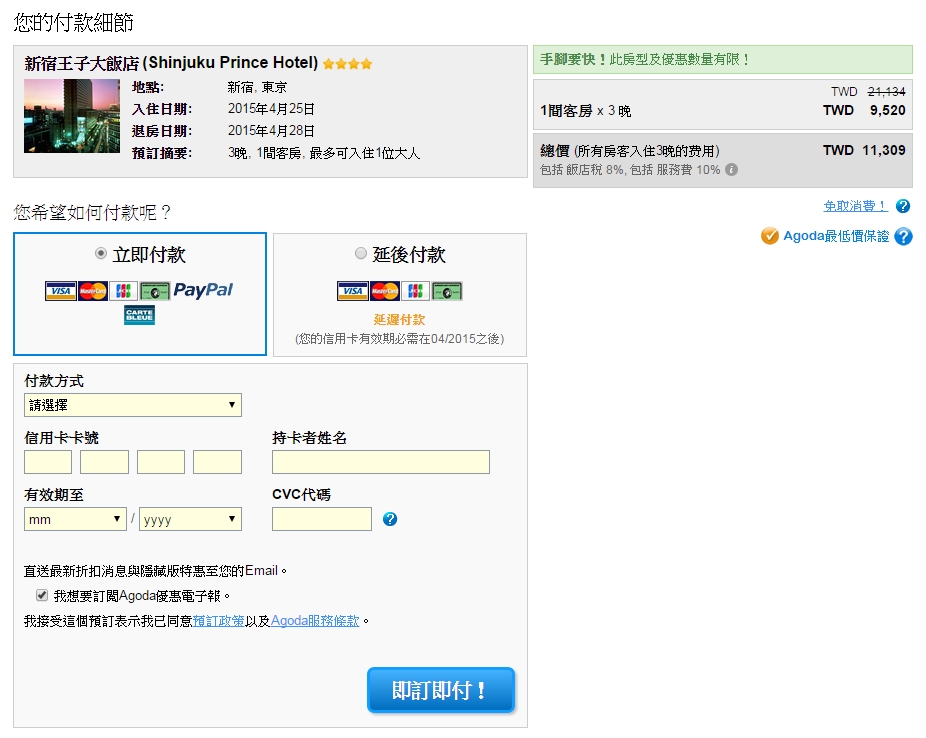
Task: Click the help icon beside the CVC field
Action: (x=390, y=519)
